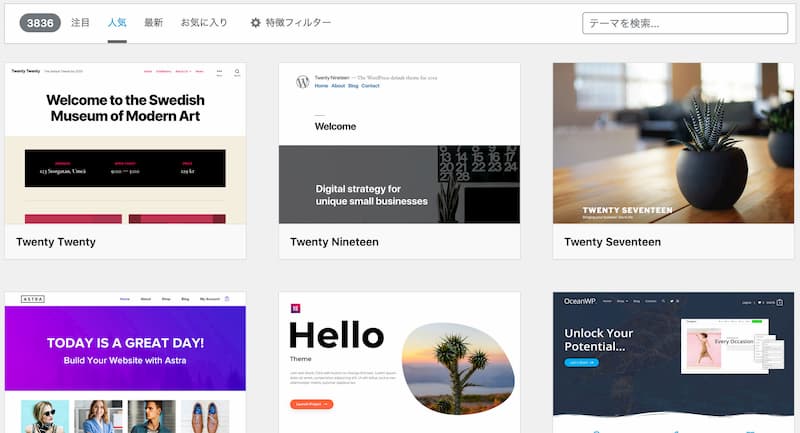
Task: Click the ASTRA logo in Astra preview
Action: coord(33,299)
